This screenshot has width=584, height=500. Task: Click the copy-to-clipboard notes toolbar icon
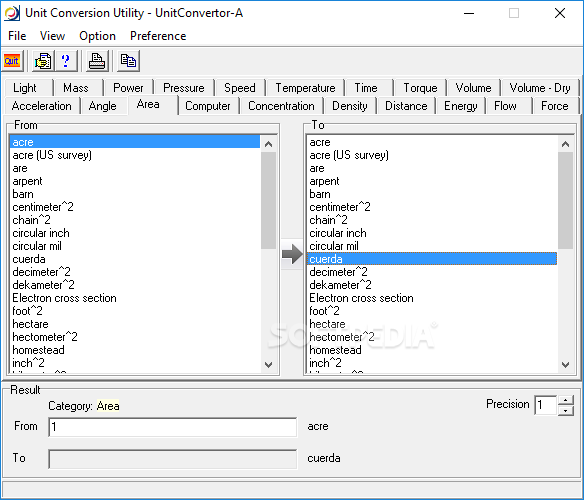tap(43, 61)
